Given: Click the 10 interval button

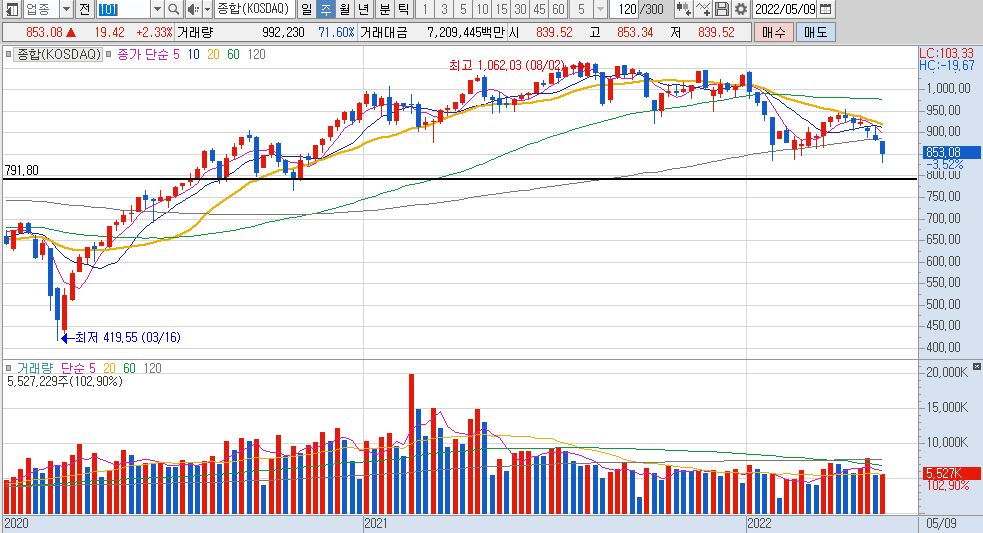Looking at the screenshot, I should [482, 9].
